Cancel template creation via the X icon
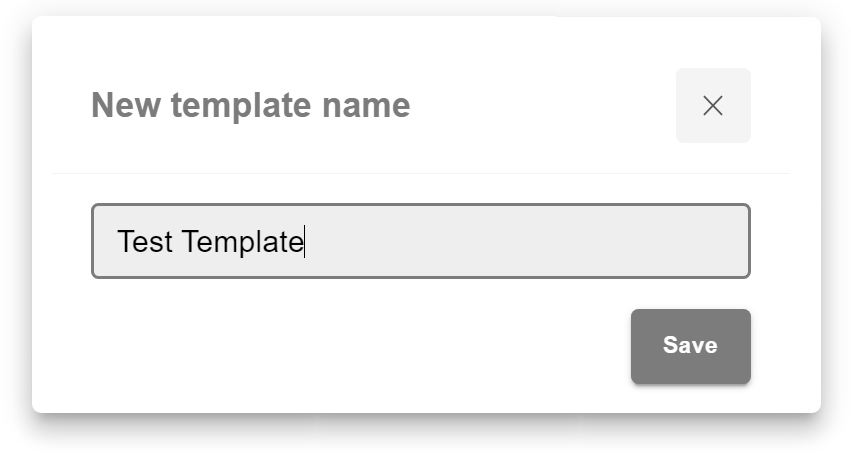 click(713, 106)
